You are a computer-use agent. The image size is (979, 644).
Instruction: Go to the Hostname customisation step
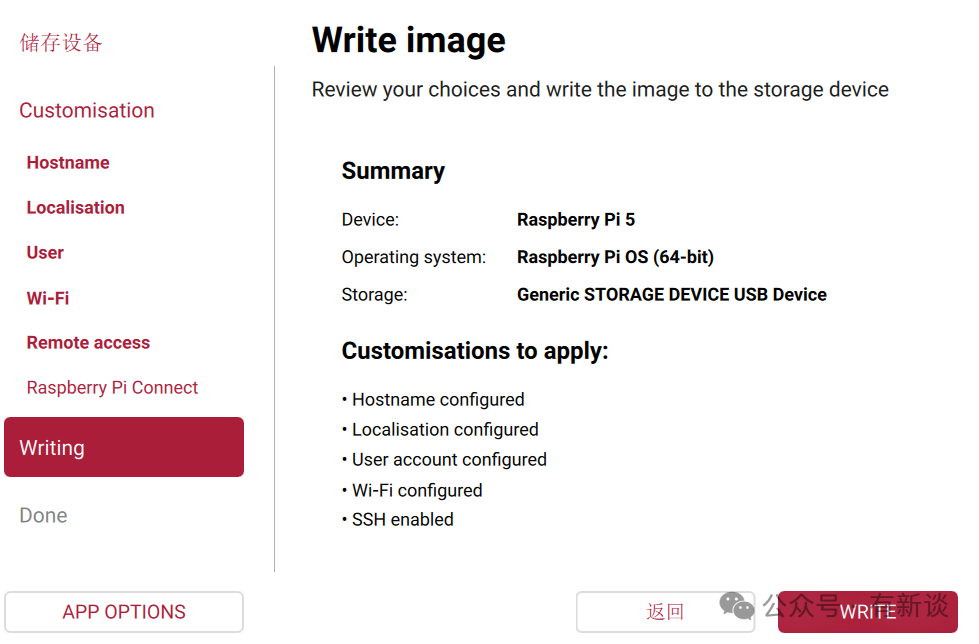(68, 163)
